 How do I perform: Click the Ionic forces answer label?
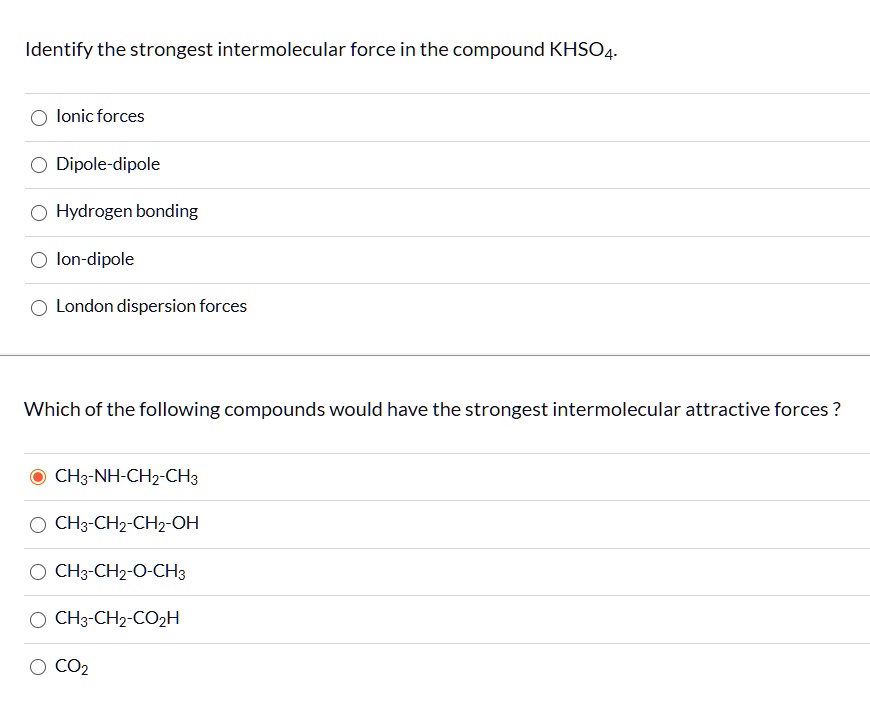pos(100,116)
